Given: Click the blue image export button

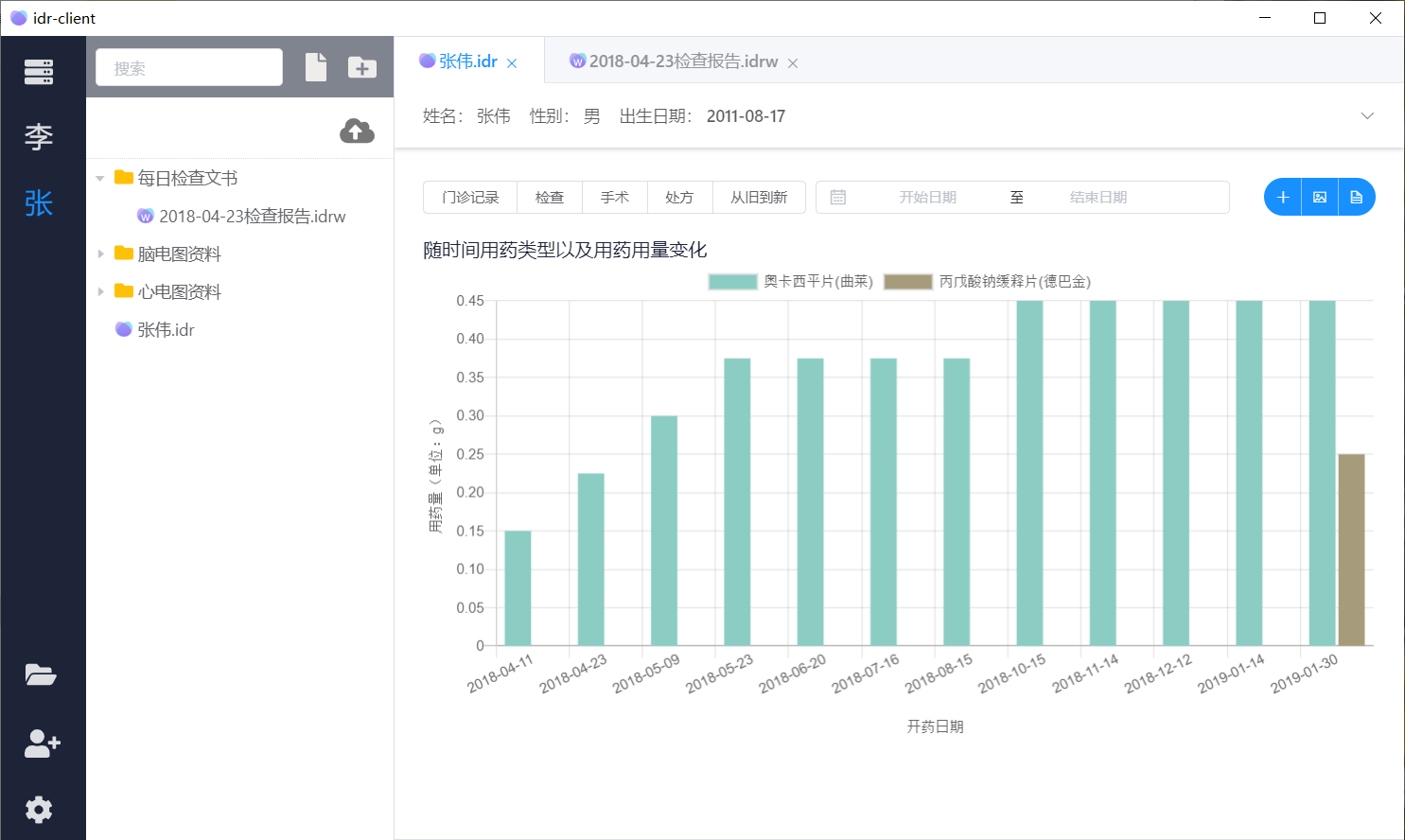Looking at the screenshot, I should click(x=1320, y=197).
